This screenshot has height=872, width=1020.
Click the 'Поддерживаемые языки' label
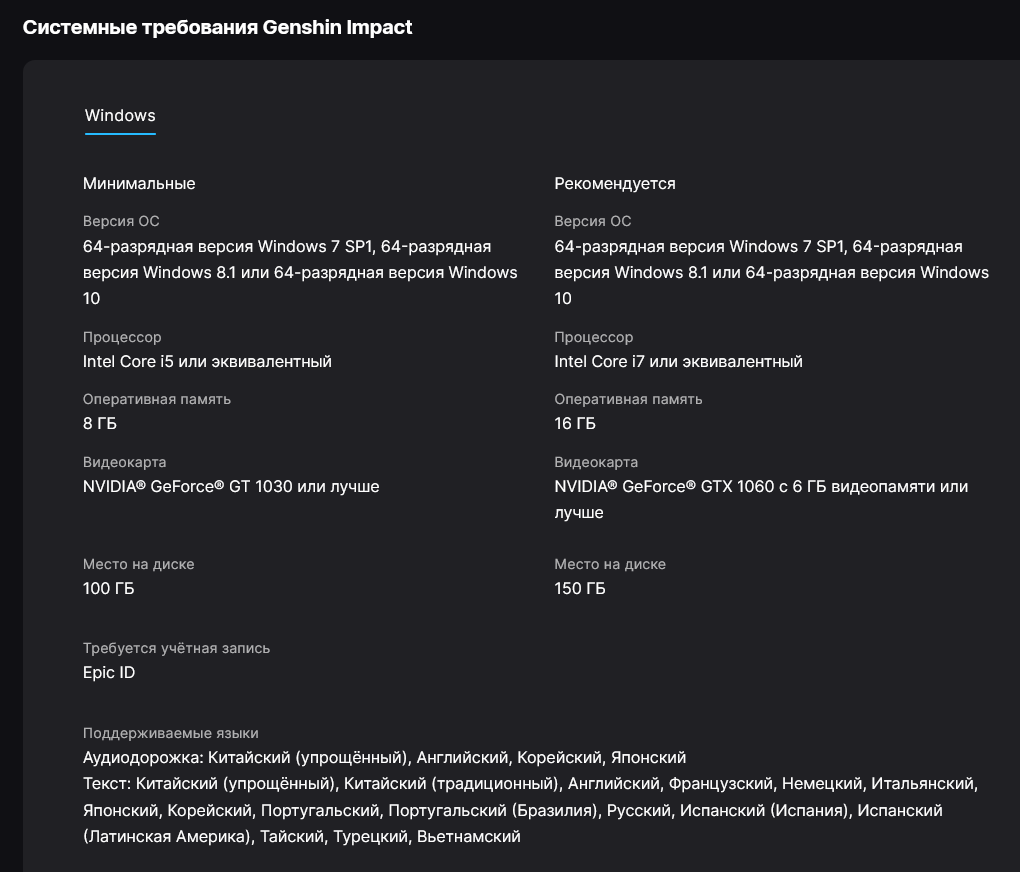(x=170, y=733)
